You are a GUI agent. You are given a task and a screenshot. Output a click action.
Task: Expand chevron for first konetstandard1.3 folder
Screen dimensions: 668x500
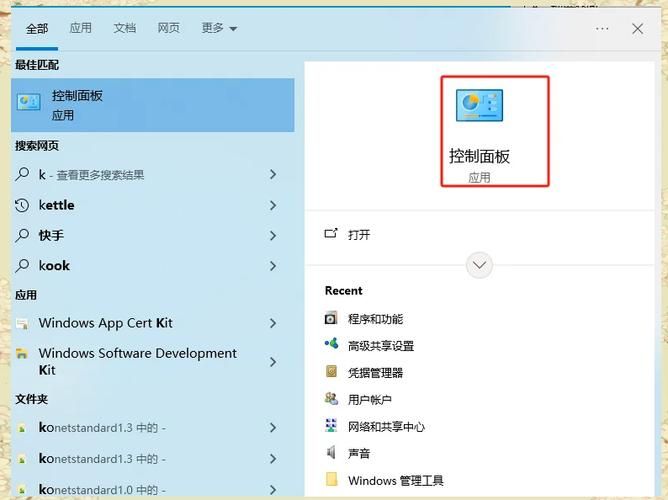[x=273, y=428]
